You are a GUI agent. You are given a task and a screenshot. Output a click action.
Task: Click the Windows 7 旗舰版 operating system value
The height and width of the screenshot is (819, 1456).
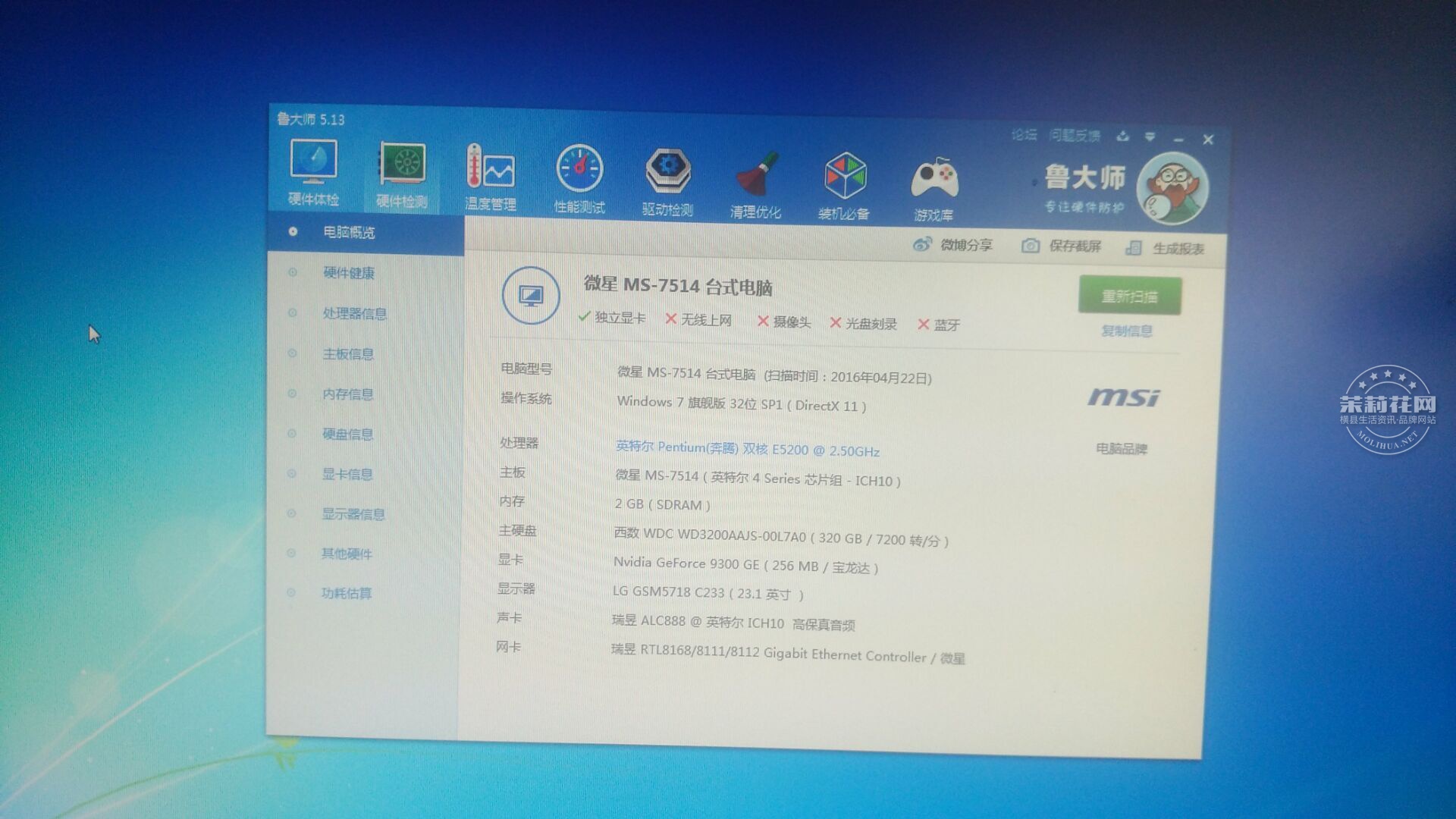pos(742,403)
